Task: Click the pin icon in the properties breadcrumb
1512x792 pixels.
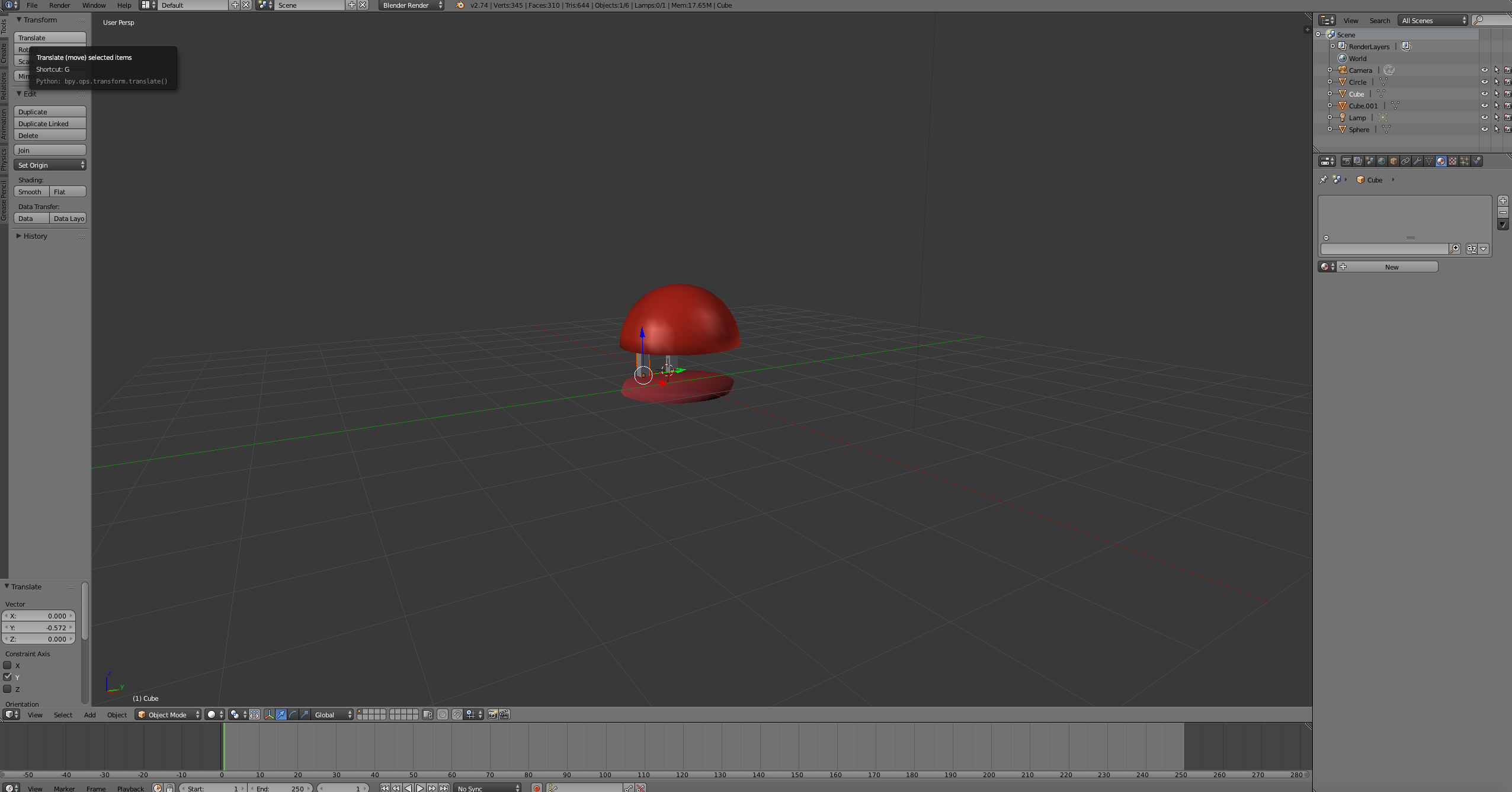Action: click(1324, 179)
